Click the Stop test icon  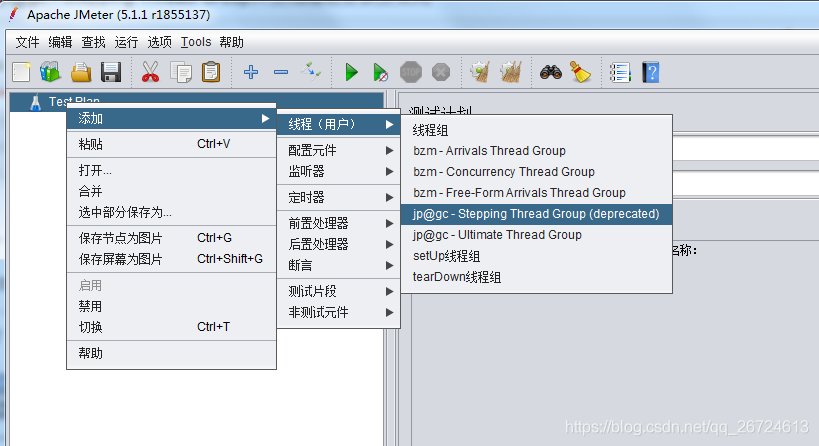point(411,72)
